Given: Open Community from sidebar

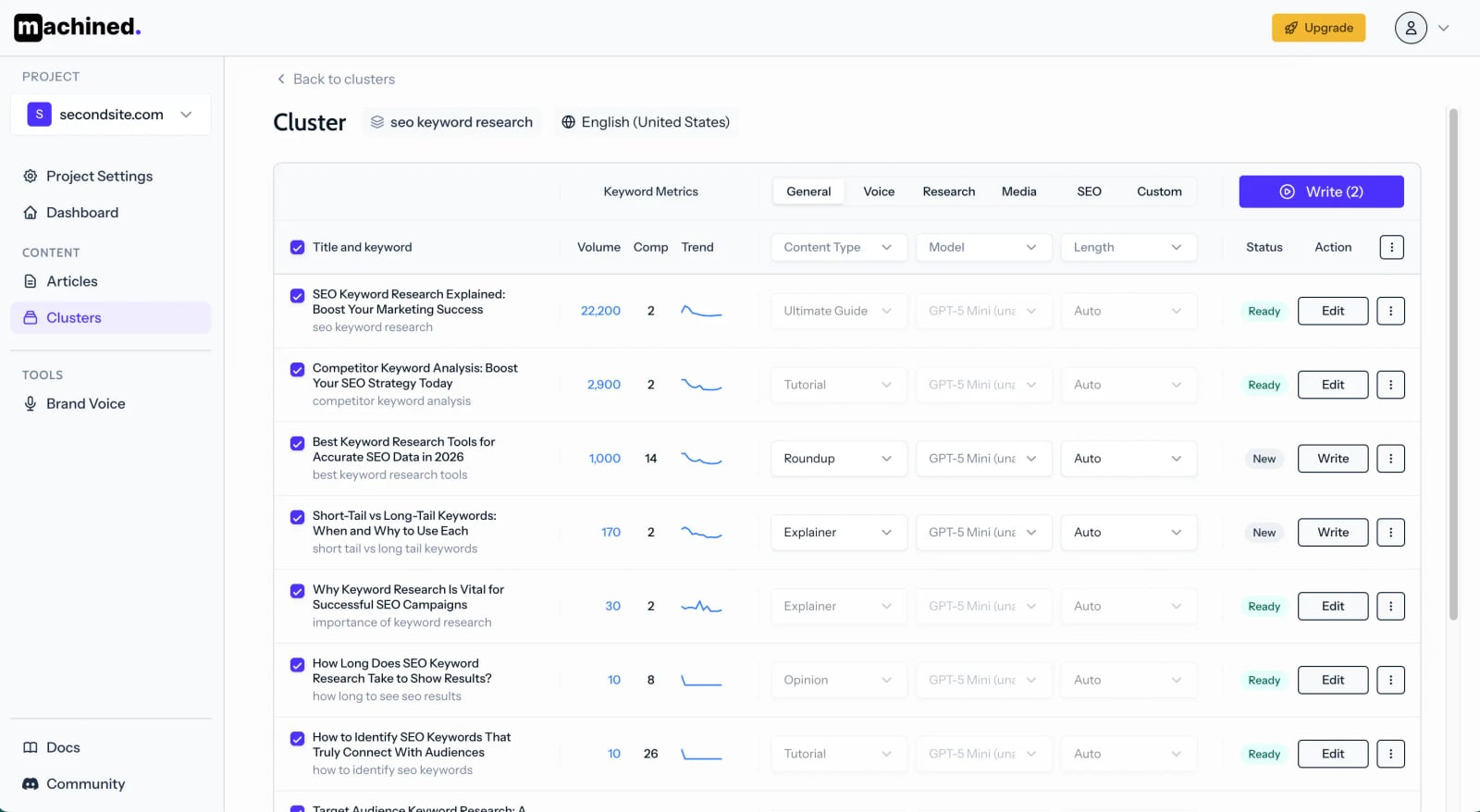Looking at the screenshot, I should 111,784.
